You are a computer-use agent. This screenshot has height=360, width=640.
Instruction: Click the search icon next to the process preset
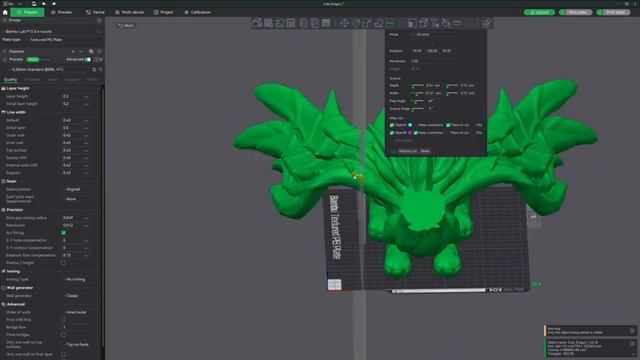[100, 70]
